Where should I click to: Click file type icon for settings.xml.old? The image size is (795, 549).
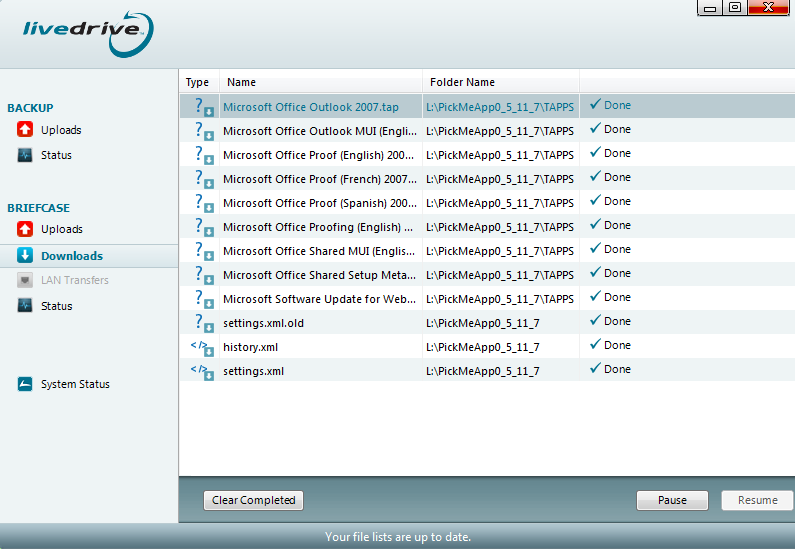203,323
